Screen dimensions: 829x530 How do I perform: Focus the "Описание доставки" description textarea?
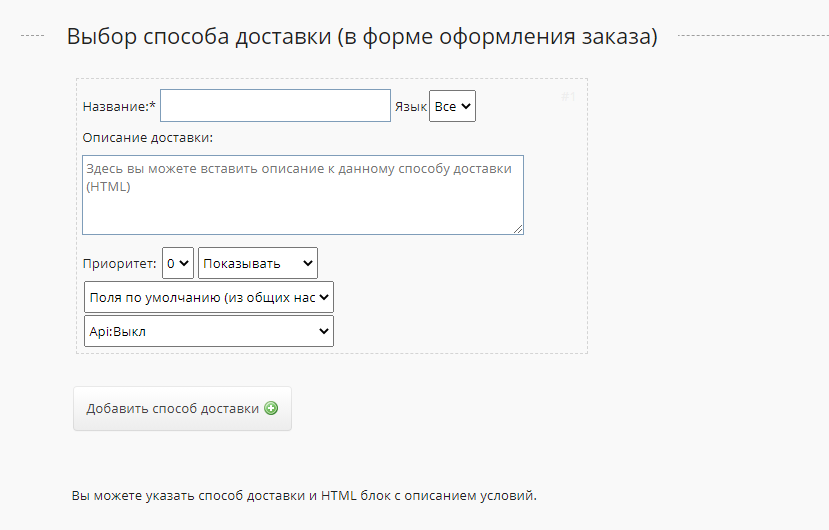coord(302,195)
